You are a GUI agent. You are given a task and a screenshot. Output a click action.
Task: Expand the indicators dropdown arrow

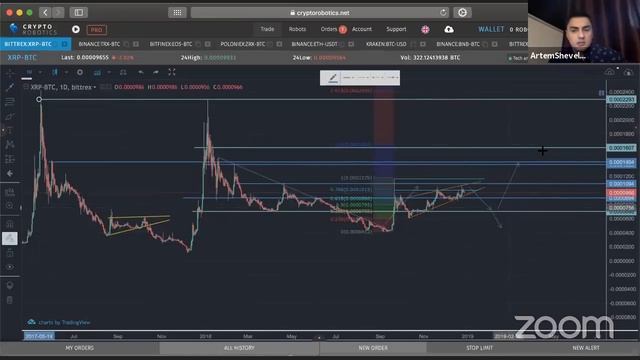point(109,72)
